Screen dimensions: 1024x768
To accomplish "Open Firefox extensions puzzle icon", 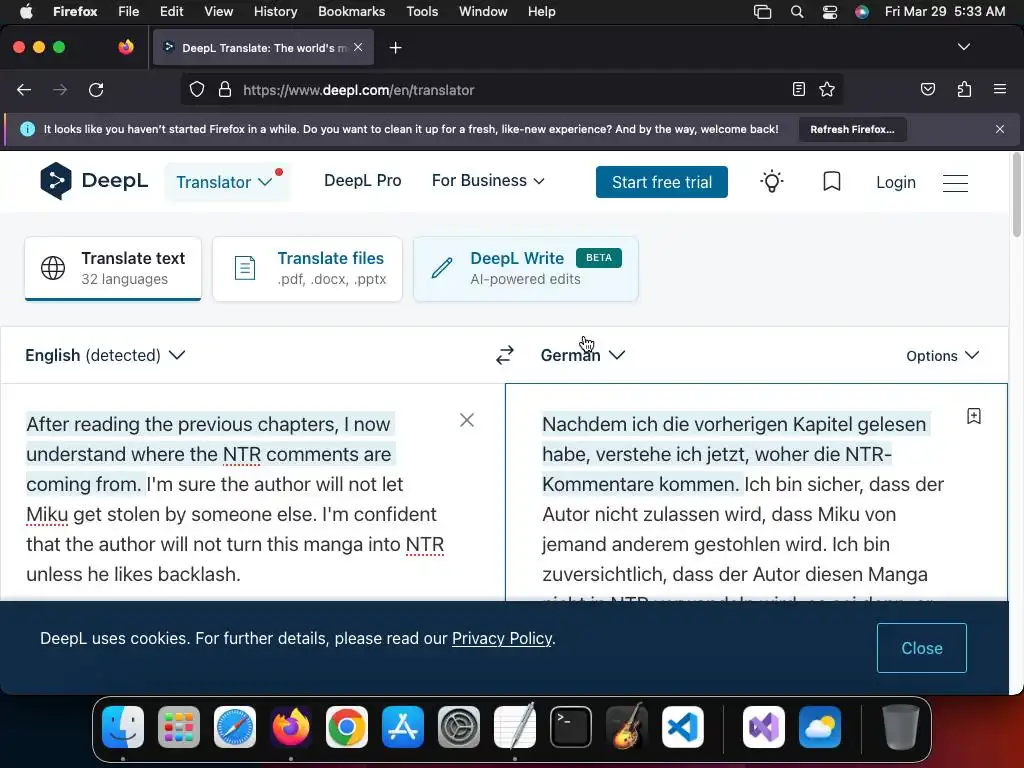I will (x=964, y=89).
